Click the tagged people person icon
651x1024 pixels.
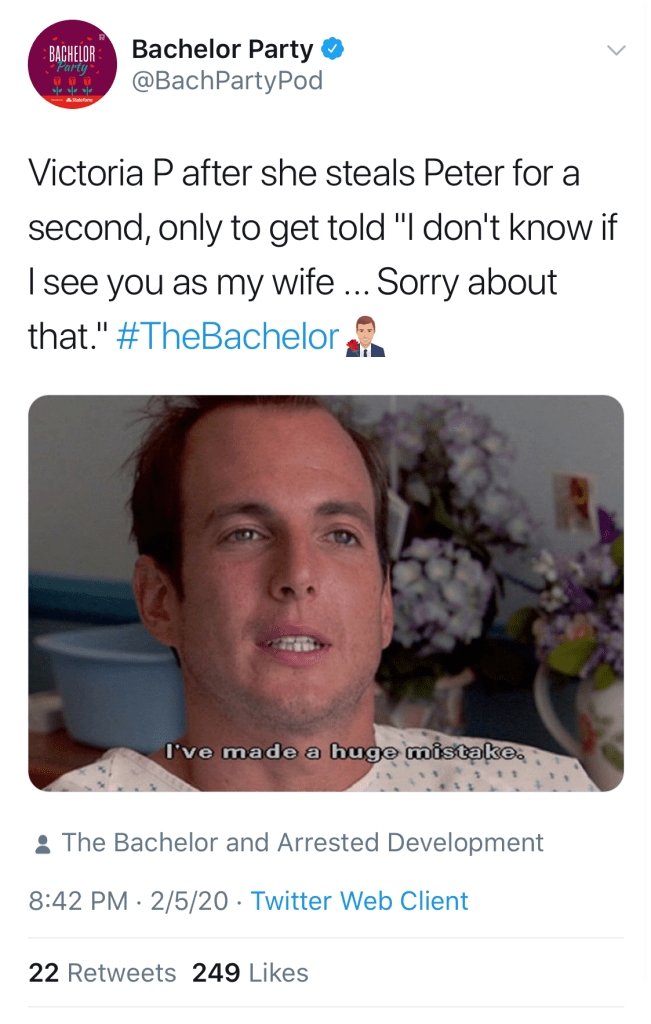43,844
